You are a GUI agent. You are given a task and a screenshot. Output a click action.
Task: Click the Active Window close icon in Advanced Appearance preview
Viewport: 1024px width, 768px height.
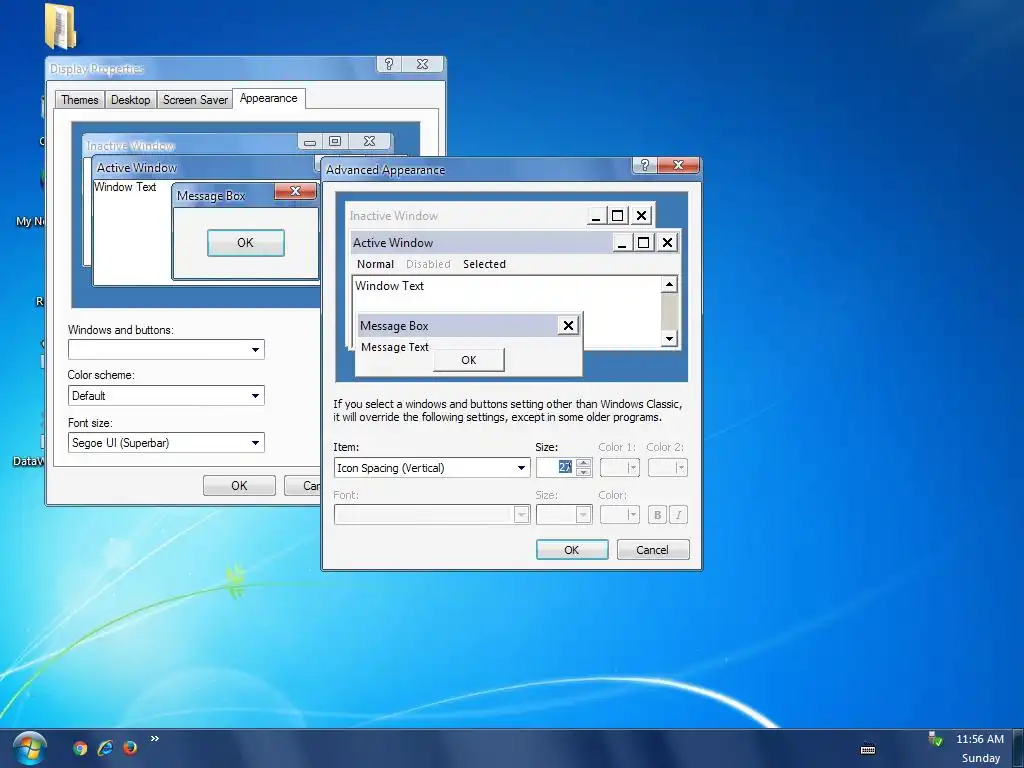(667, 243)
